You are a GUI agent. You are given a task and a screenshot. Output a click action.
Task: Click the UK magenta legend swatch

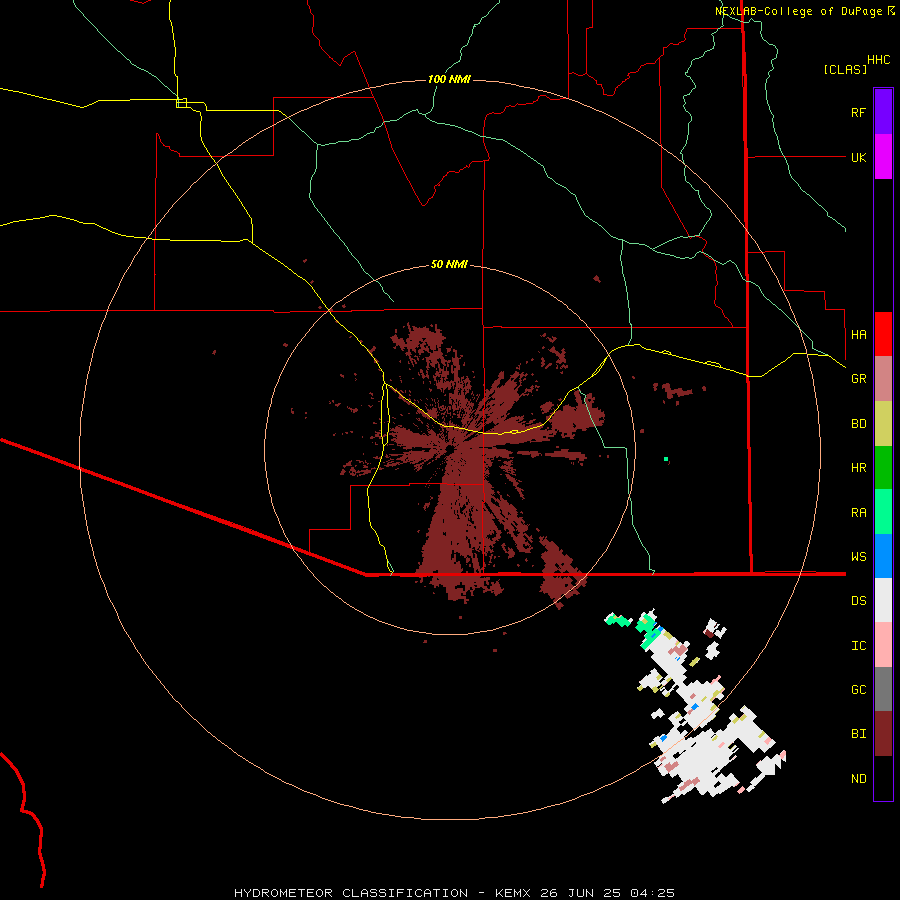point(883,157)
